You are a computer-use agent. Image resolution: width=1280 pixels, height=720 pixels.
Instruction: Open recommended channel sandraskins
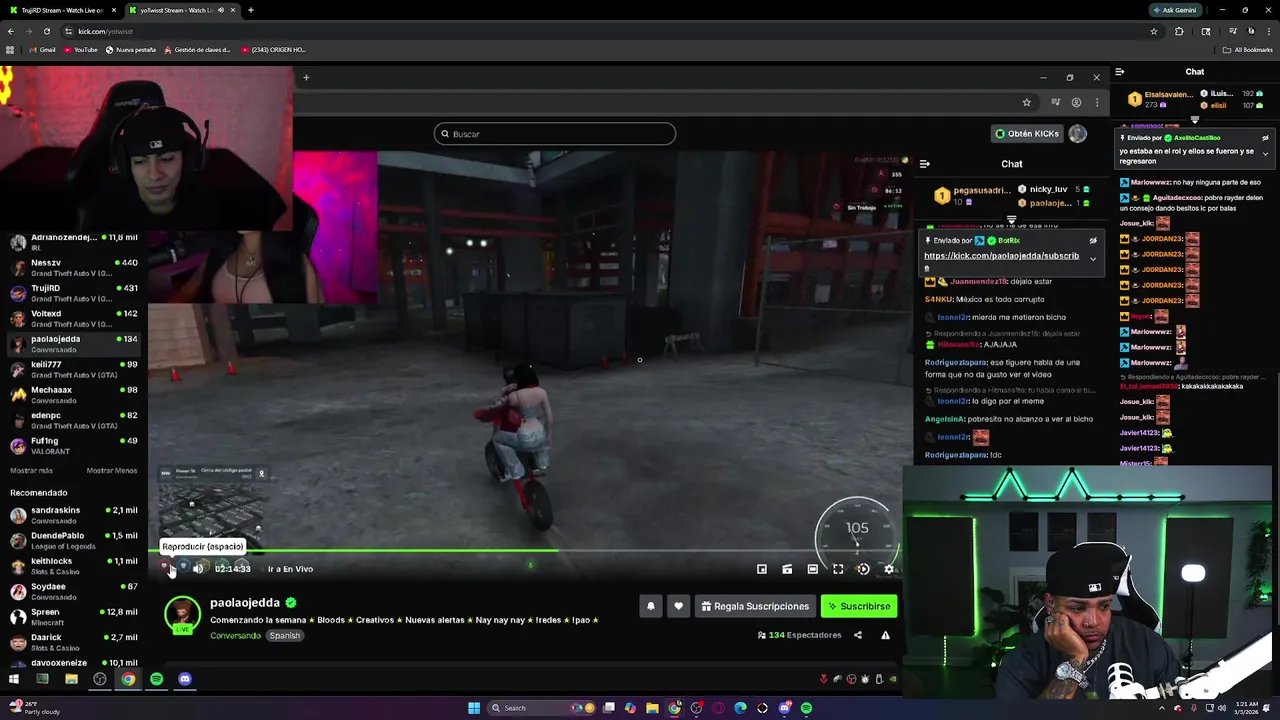tap(74, 515)
